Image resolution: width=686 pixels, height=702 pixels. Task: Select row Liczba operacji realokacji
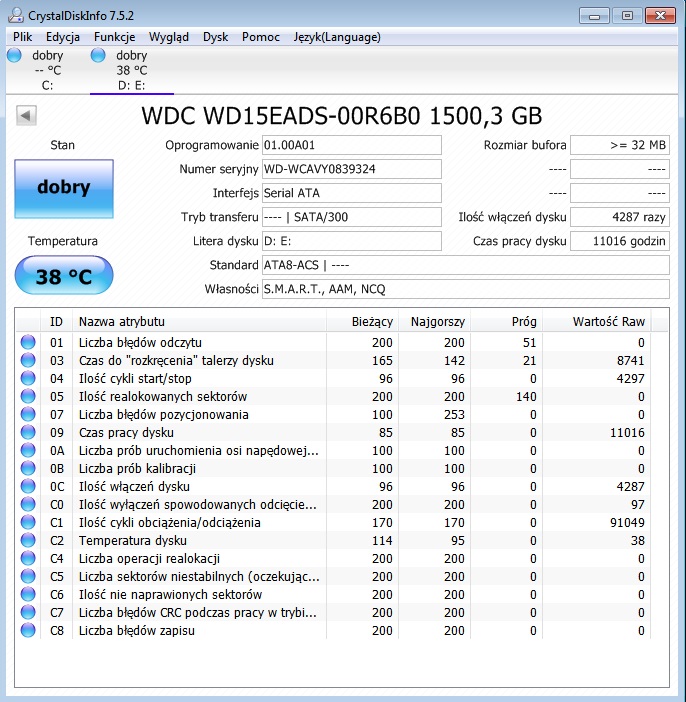point(334,558)
